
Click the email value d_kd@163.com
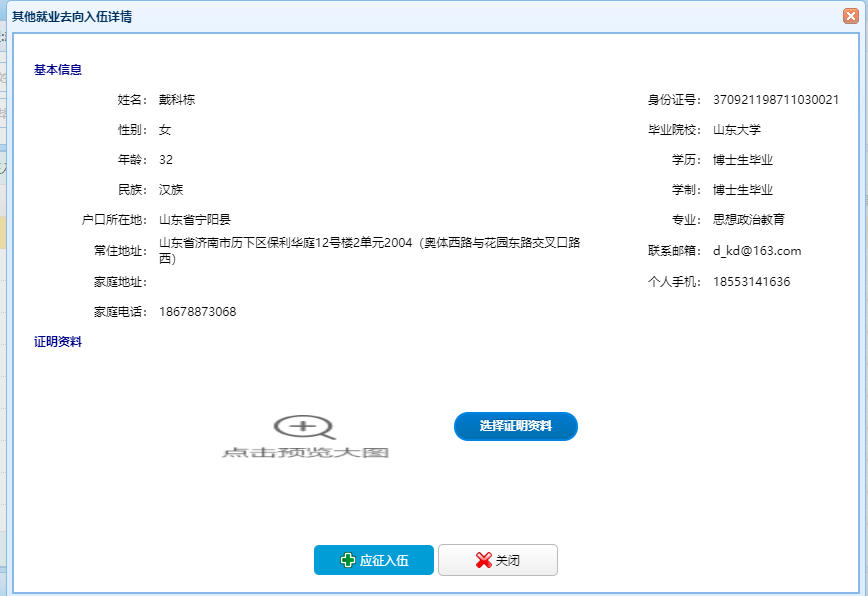(756, 251)
